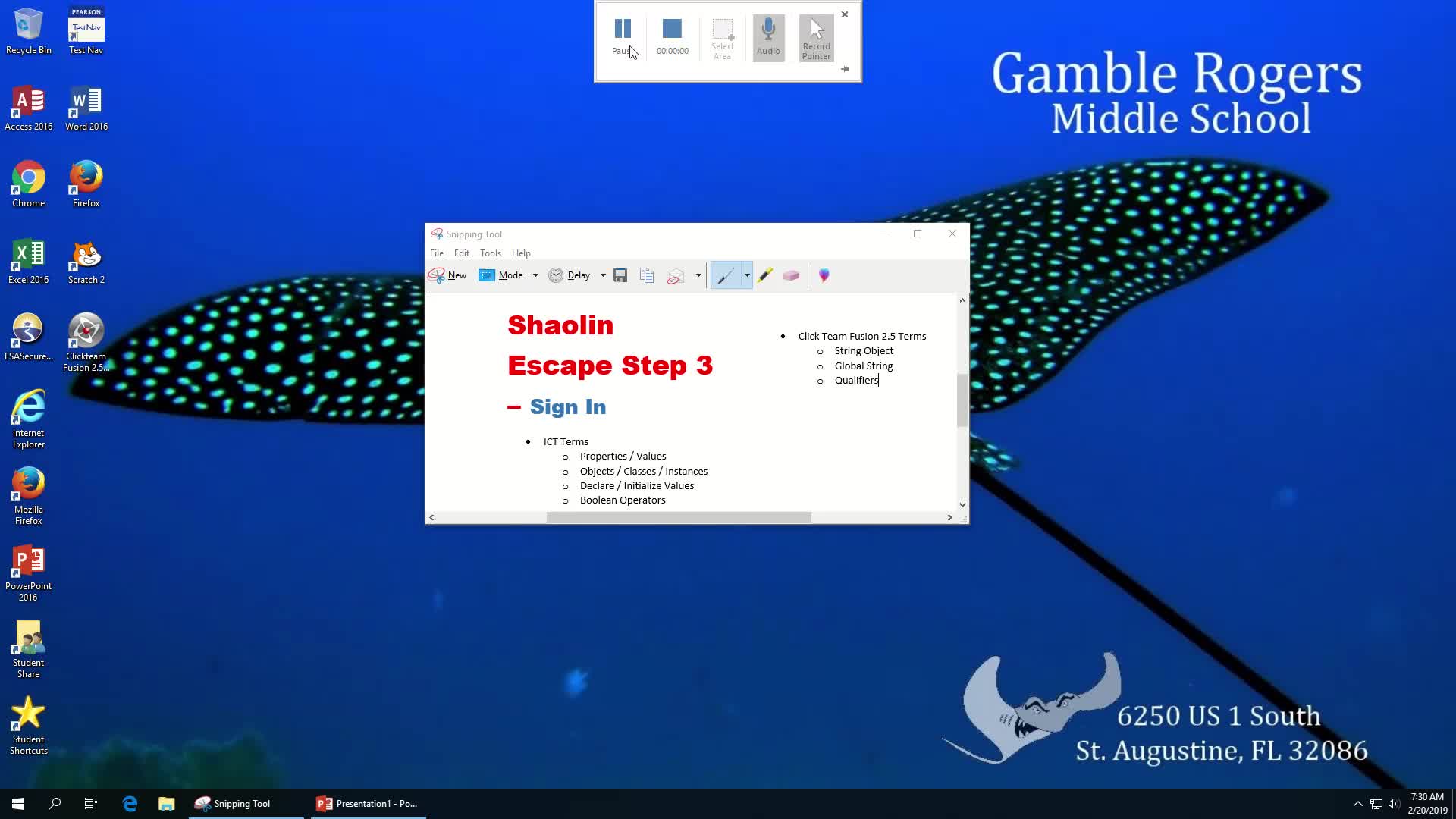This screenshot has width=1456, height=819.
Task: Click the 00:00:00 recording timer display
Action: tap(672, 50)
